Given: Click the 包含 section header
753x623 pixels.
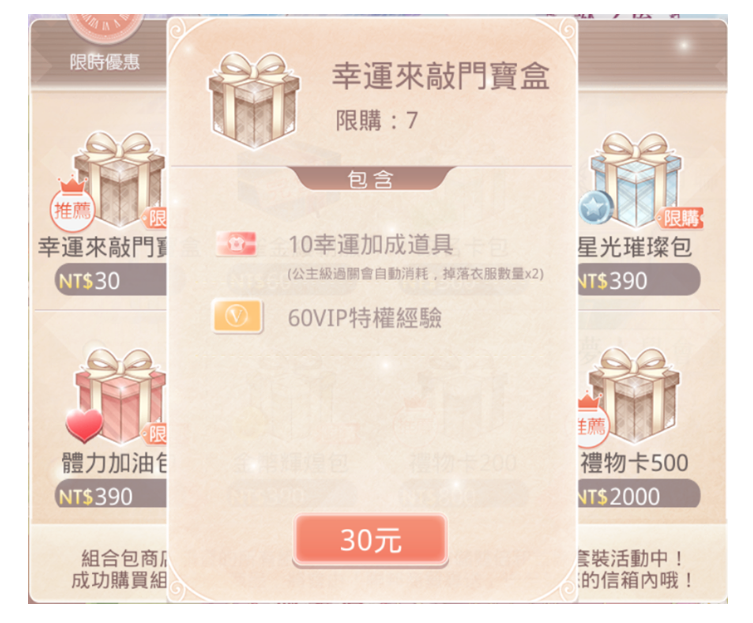Looking at the screenshot, I should click(370, 179).
